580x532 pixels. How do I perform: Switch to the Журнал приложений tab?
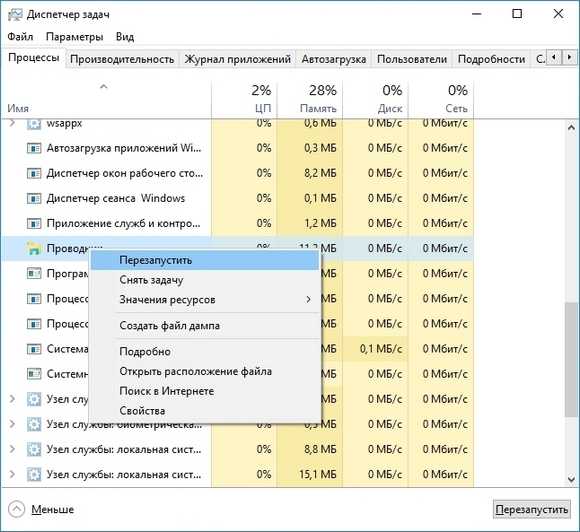point(237,59)
